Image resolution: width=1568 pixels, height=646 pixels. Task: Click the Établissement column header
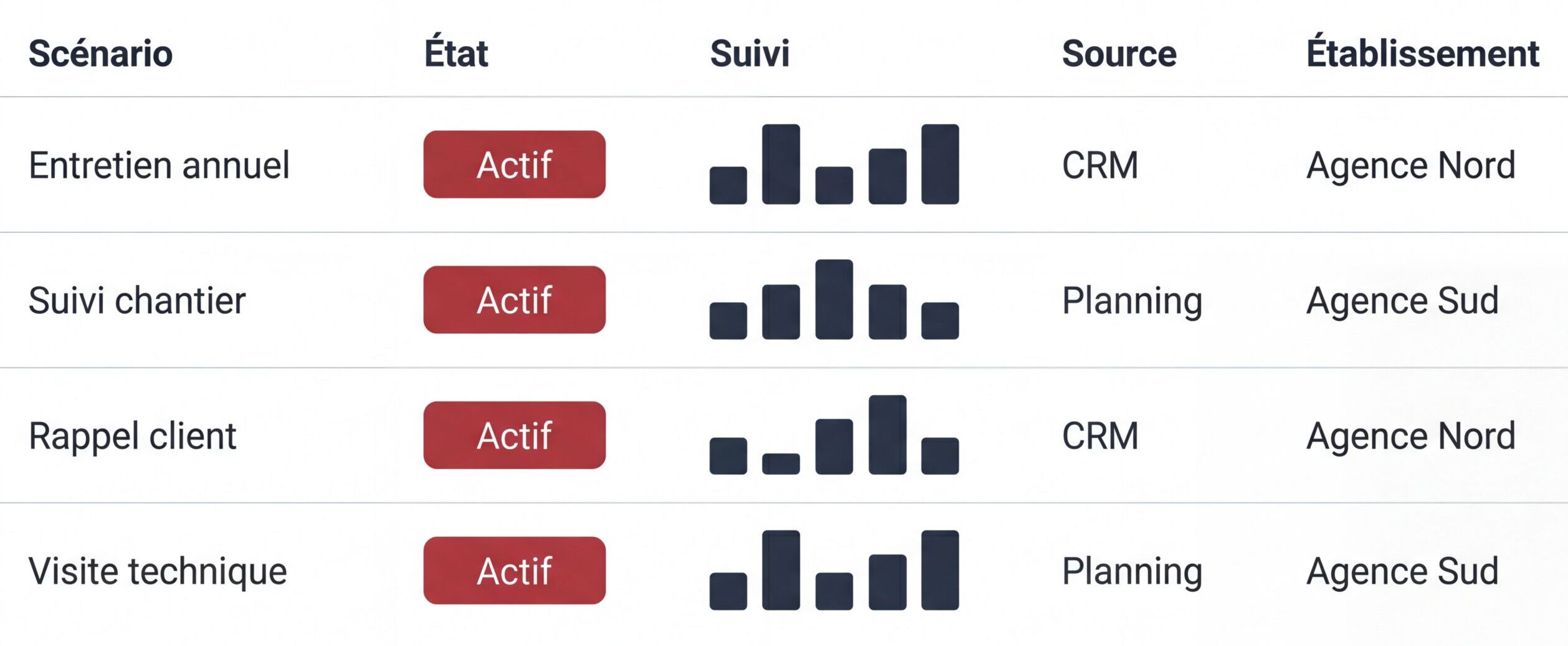1422,54
